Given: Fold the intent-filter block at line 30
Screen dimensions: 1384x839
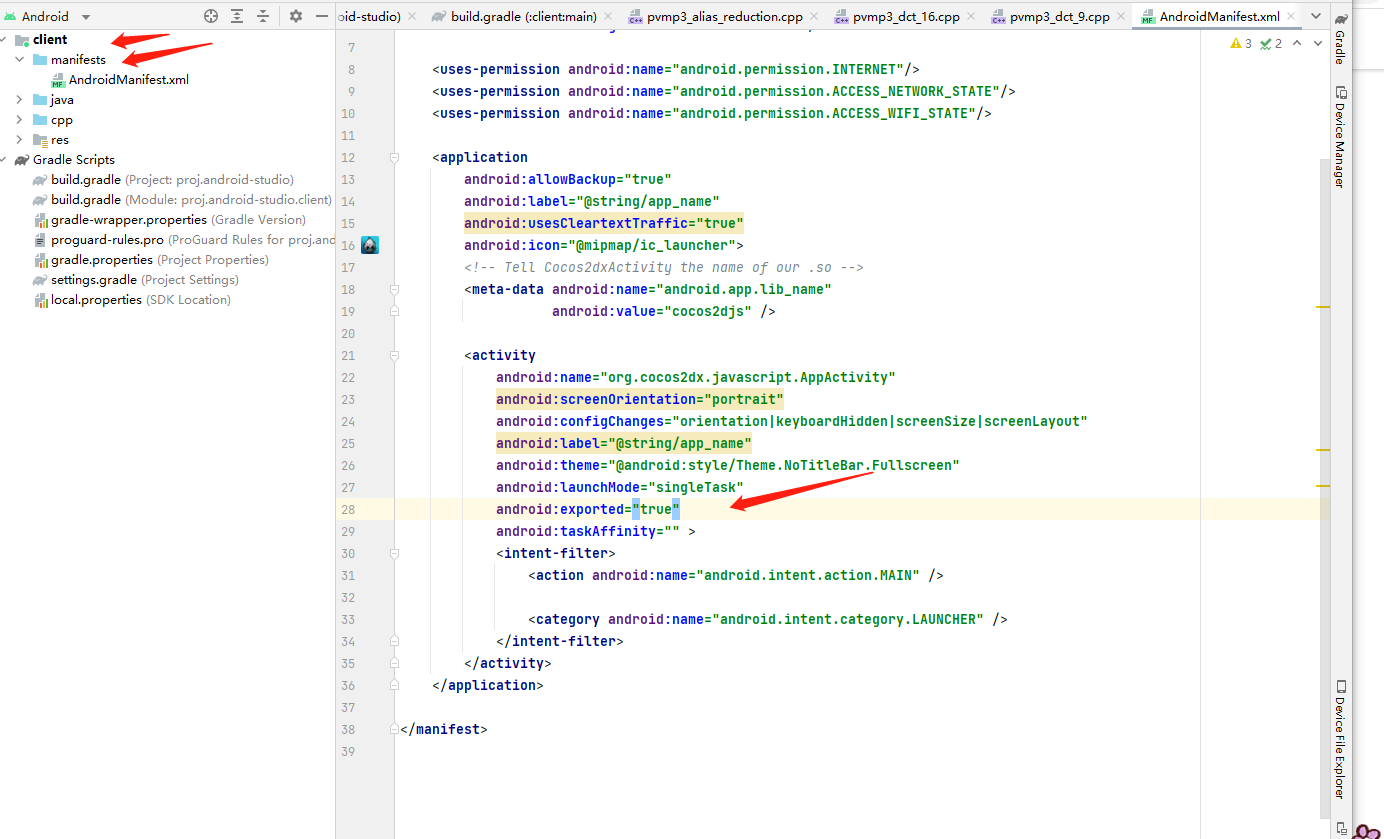Looking at the screenshot, I should pos(395,553).
